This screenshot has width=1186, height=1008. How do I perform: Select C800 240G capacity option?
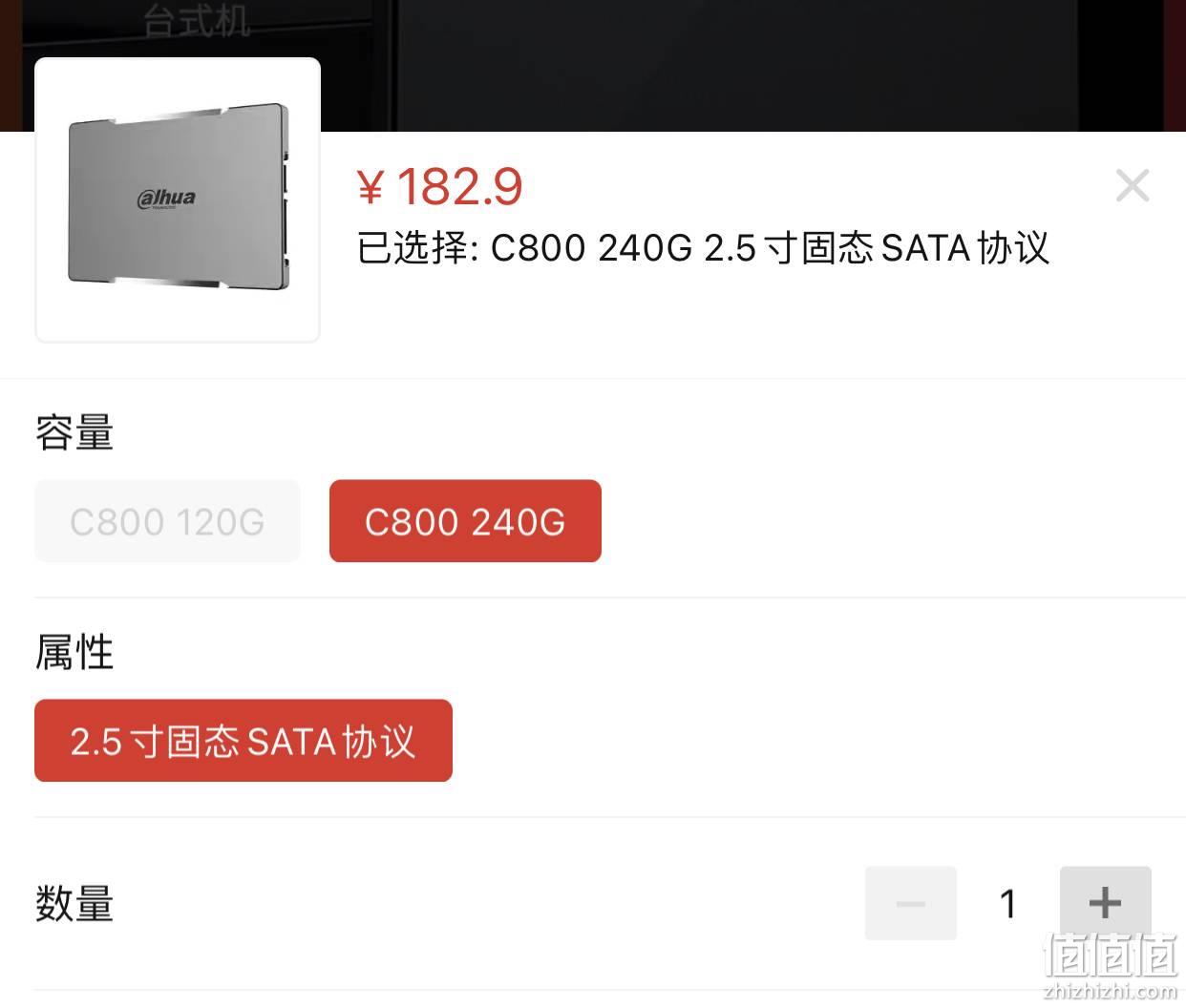click(x=465, y=521)
